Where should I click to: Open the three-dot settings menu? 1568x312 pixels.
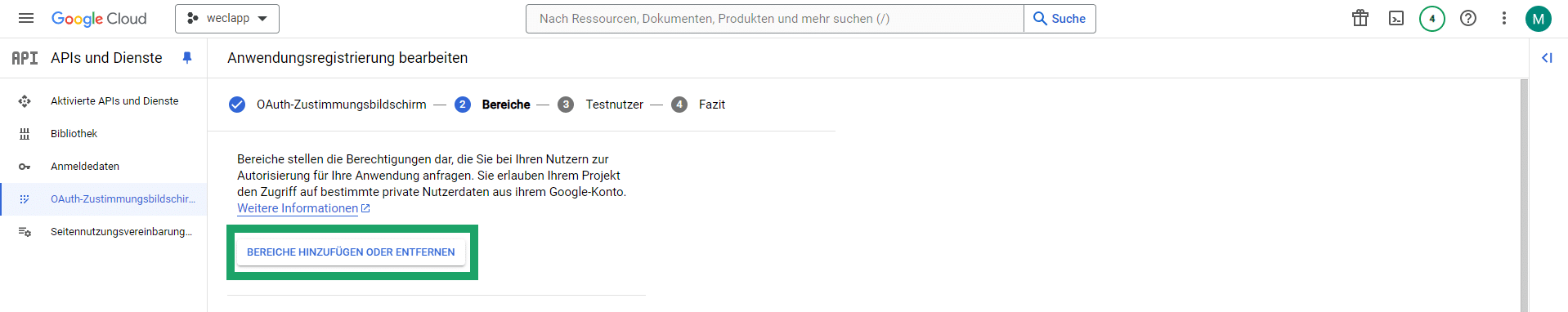click(x=1503, y=18)
